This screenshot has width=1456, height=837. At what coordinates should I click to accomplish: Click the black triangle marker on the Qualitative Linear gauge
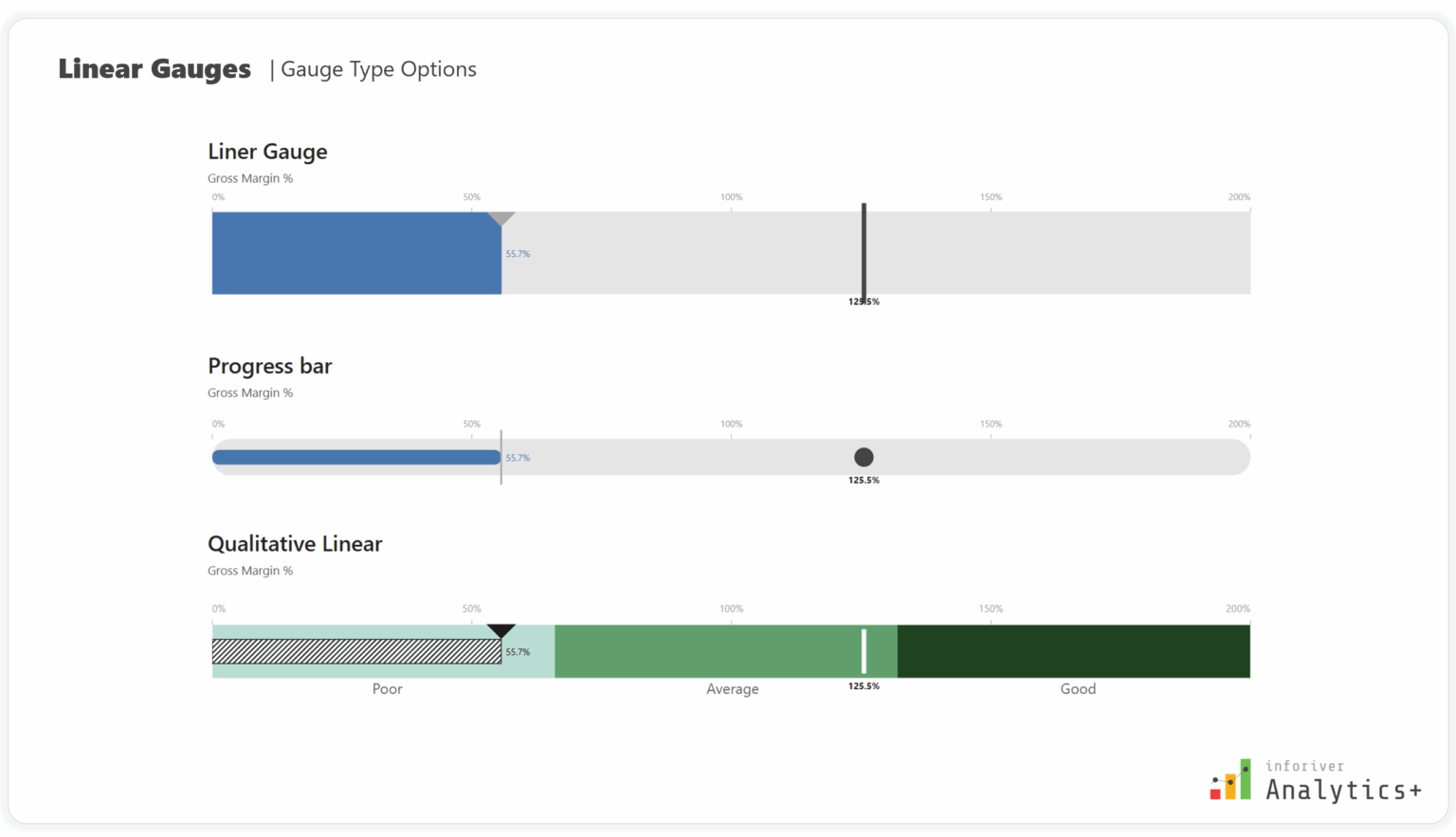click(x=501, y=631)
